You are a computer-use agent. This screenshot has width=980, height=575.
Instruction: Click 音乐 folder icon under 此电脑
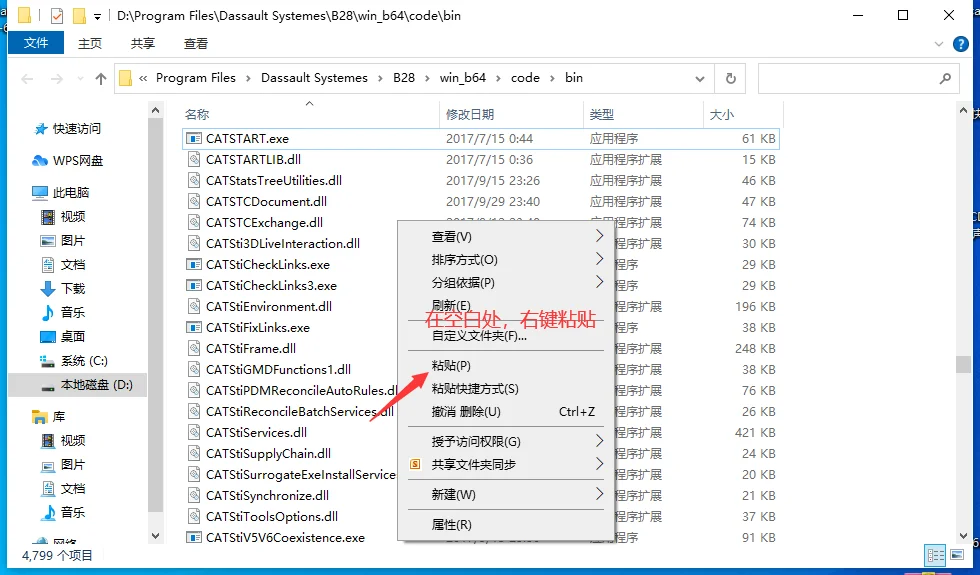48,312
